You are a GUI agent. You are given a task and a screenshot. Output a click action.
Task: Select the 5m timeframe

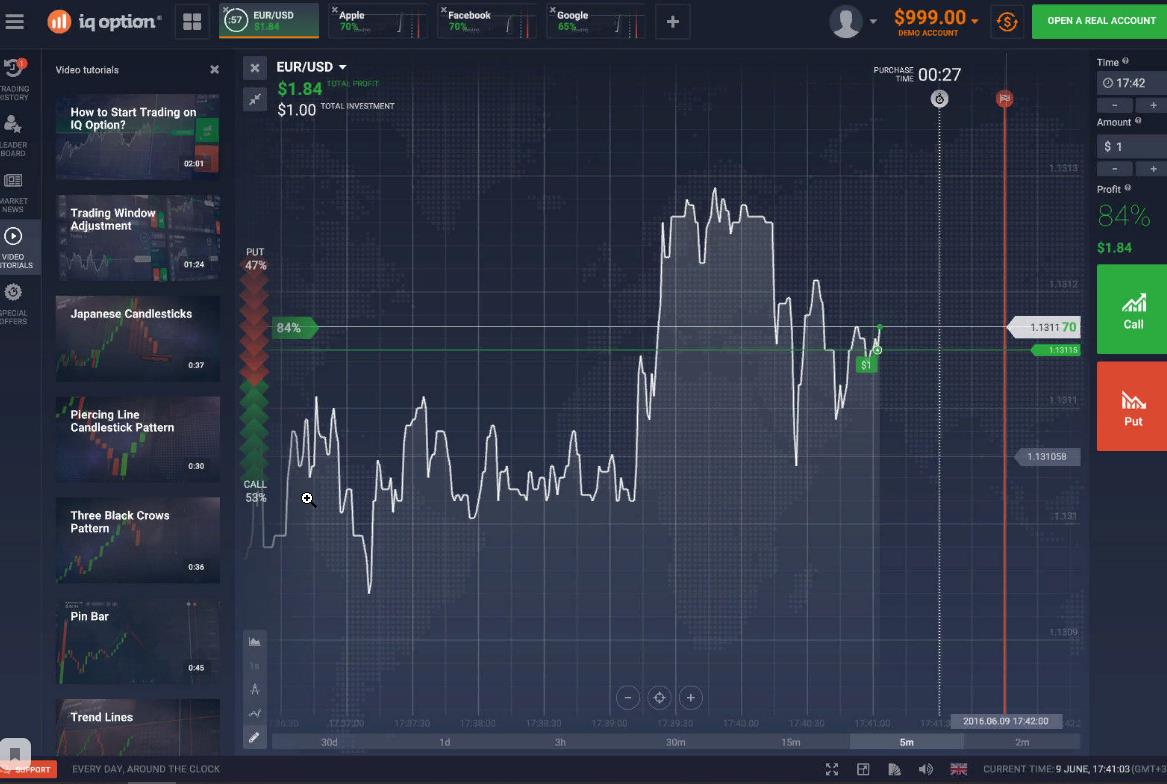point(907,742)
